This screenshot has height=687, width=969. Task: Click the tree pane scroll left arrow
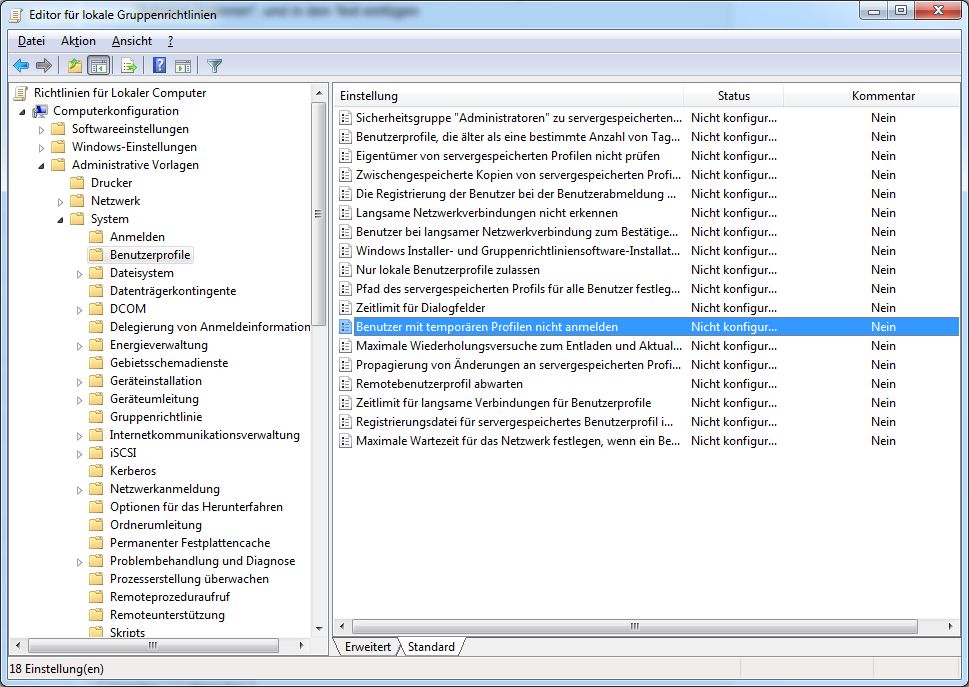[x=17, y=645]
